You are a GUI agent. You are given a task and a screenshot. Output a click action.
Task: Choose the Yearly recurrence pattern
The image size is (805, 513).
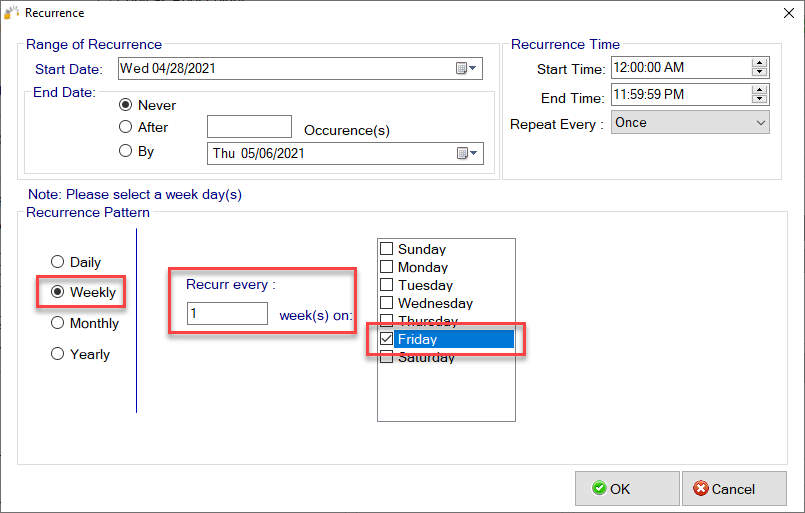click(x=57, y=354)
